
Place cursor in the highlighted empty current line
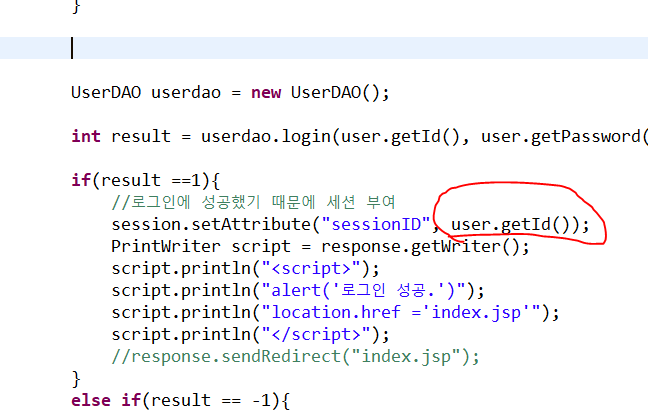[324, 48]
